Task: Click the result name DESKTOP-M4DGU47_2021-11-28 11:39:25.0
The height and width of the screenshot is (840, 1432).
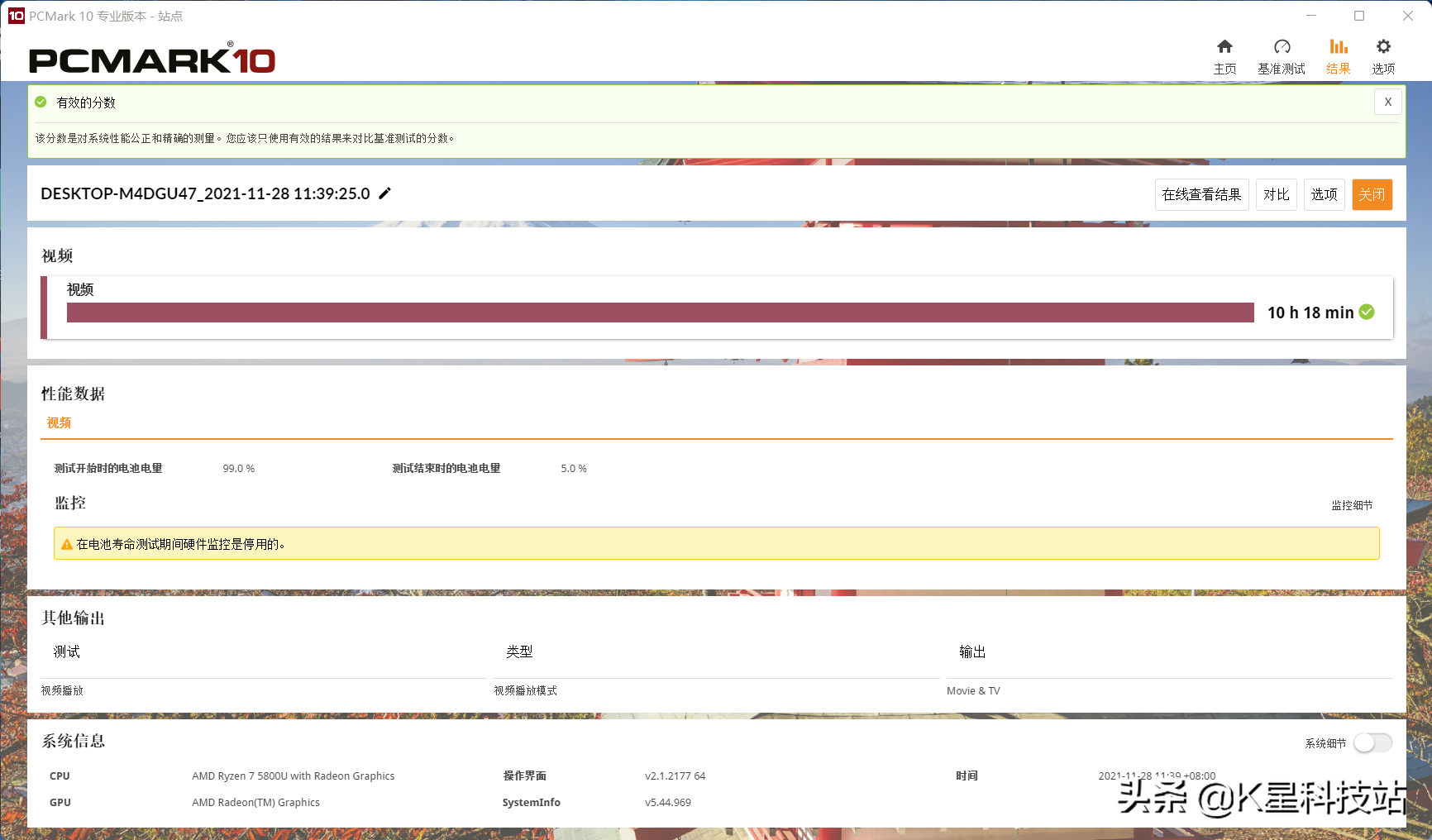Action: coord(205,193)
